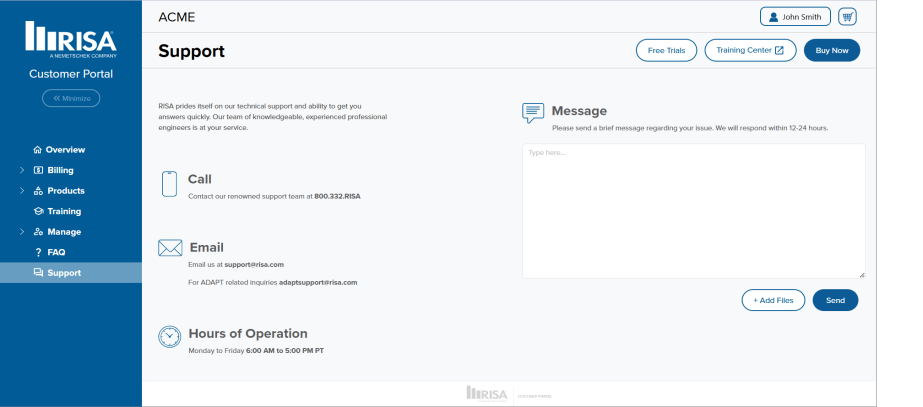Open the shopping cart icon
This screenshot has width=923, height=407.
click(x=847, y=16)
